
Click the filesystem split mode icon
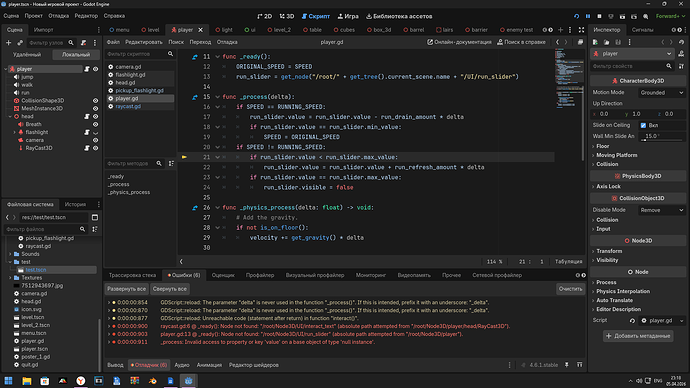click(x=95, y=217)
